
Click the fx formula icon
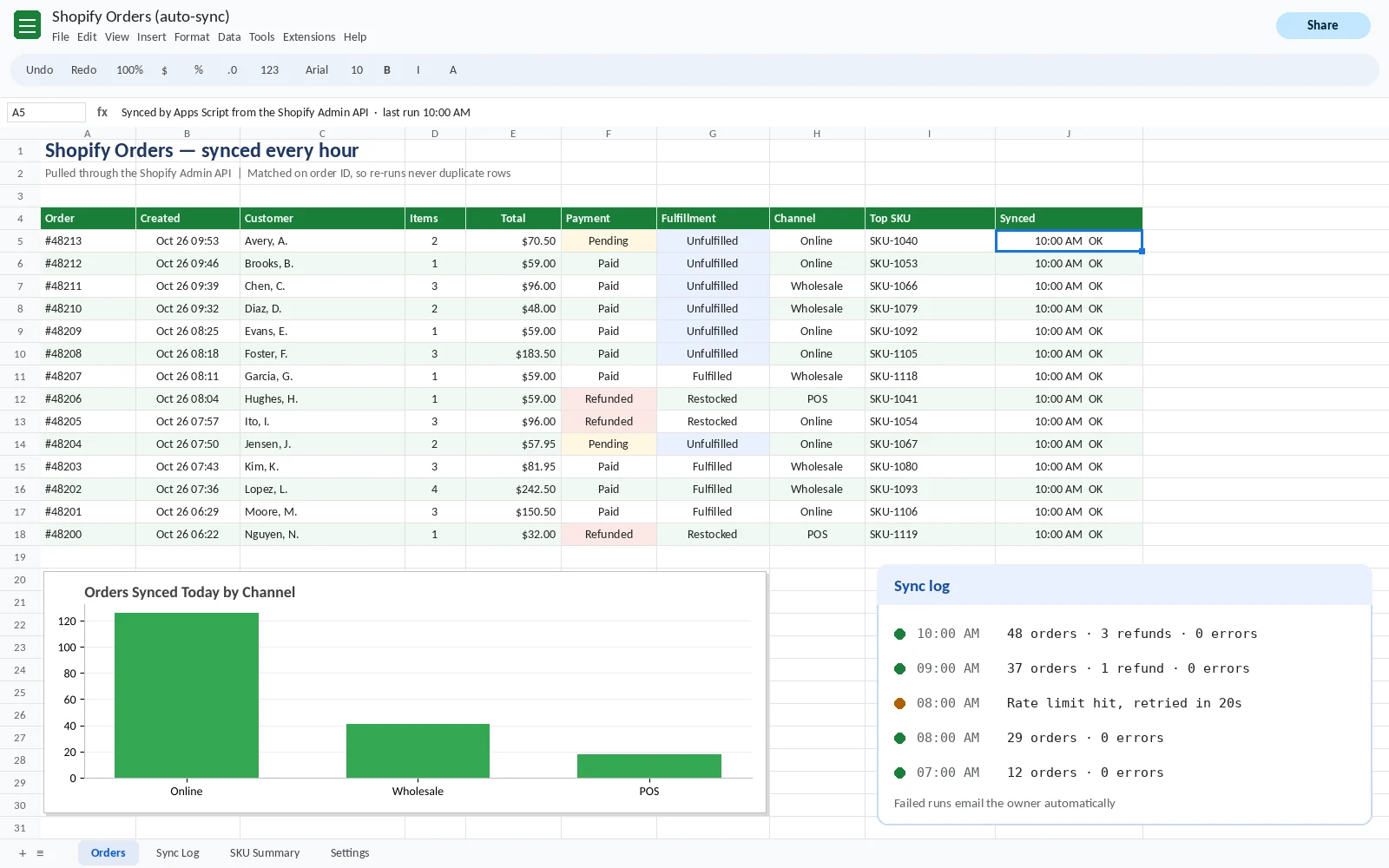102,112
